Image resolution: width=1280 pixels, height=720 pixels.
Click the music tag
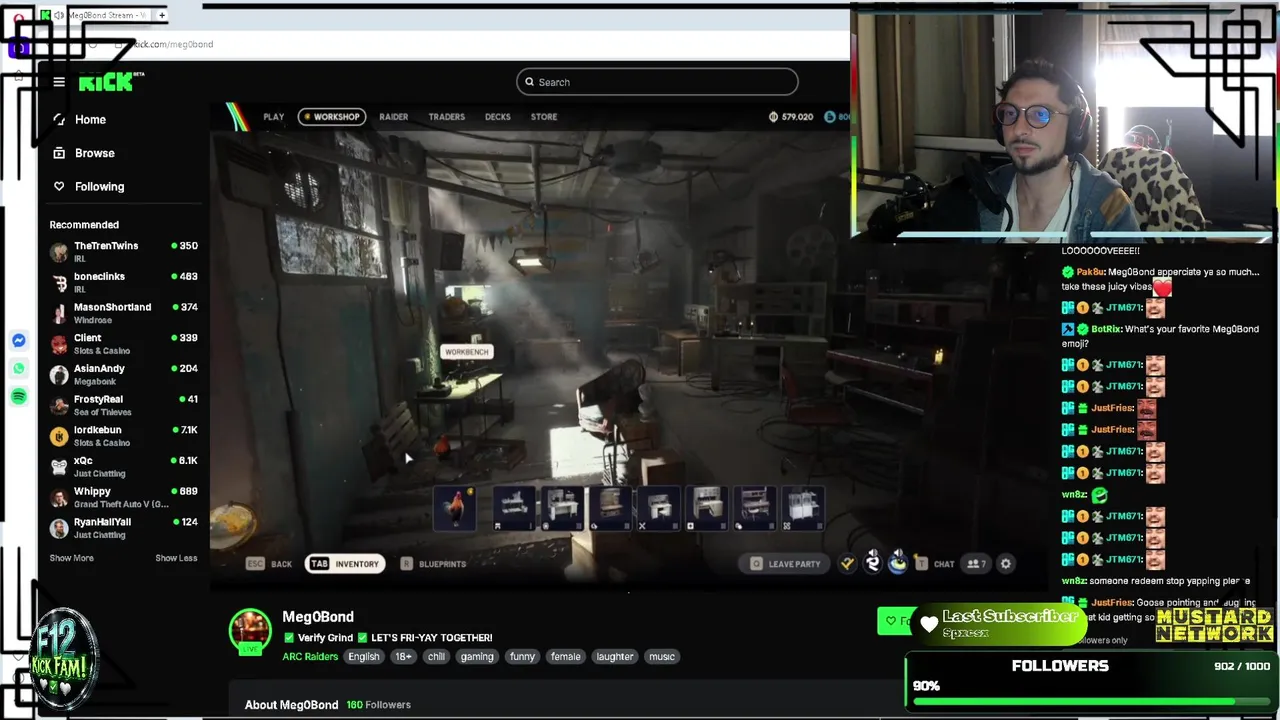662,657
